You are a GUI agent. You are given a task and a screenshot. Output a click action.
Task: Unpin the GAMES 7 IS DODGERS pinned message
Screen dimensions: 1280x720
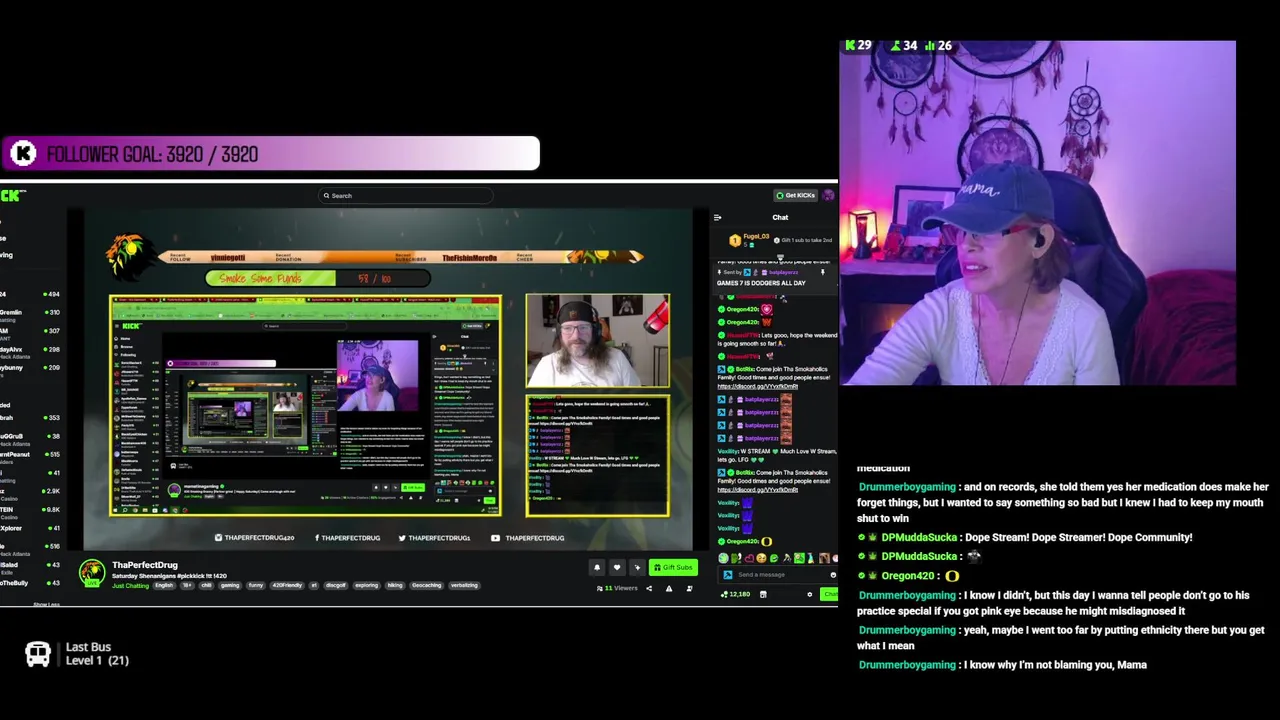click(x=823, y=272)
